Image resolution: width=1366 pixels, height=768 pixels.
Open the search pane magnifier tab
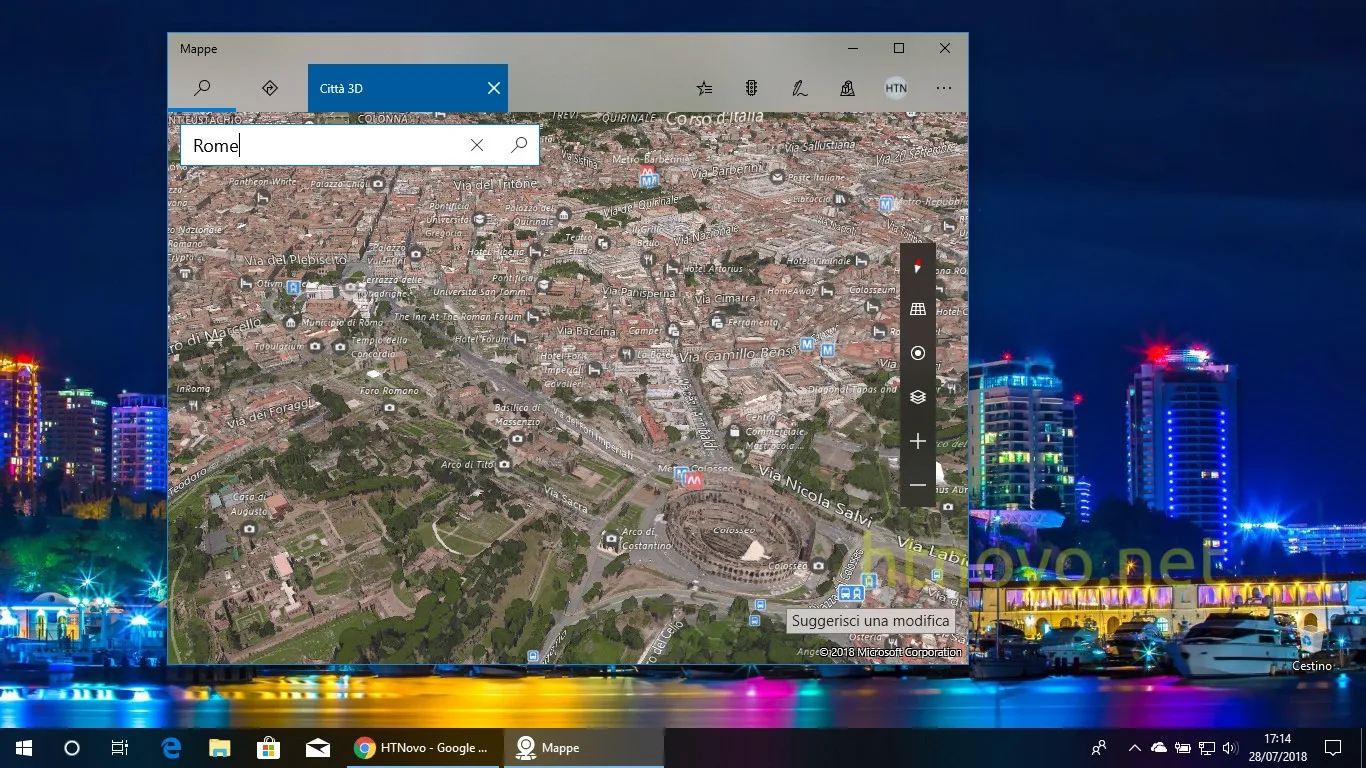tap(202, 88)
